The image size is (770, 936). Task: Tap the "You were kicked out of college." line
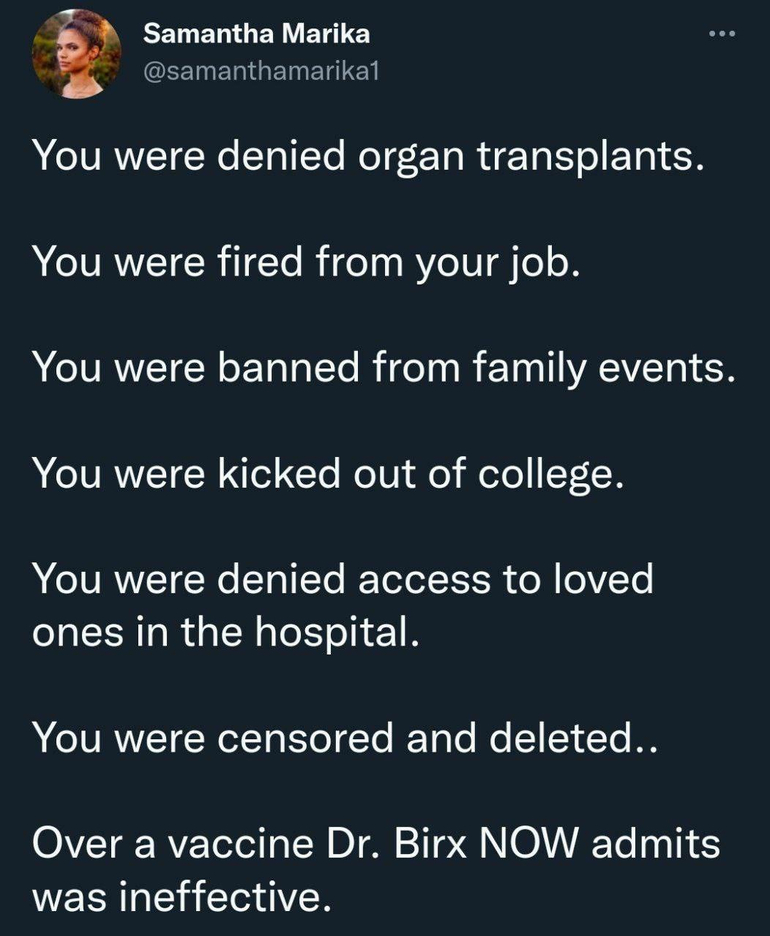[329, 472]
